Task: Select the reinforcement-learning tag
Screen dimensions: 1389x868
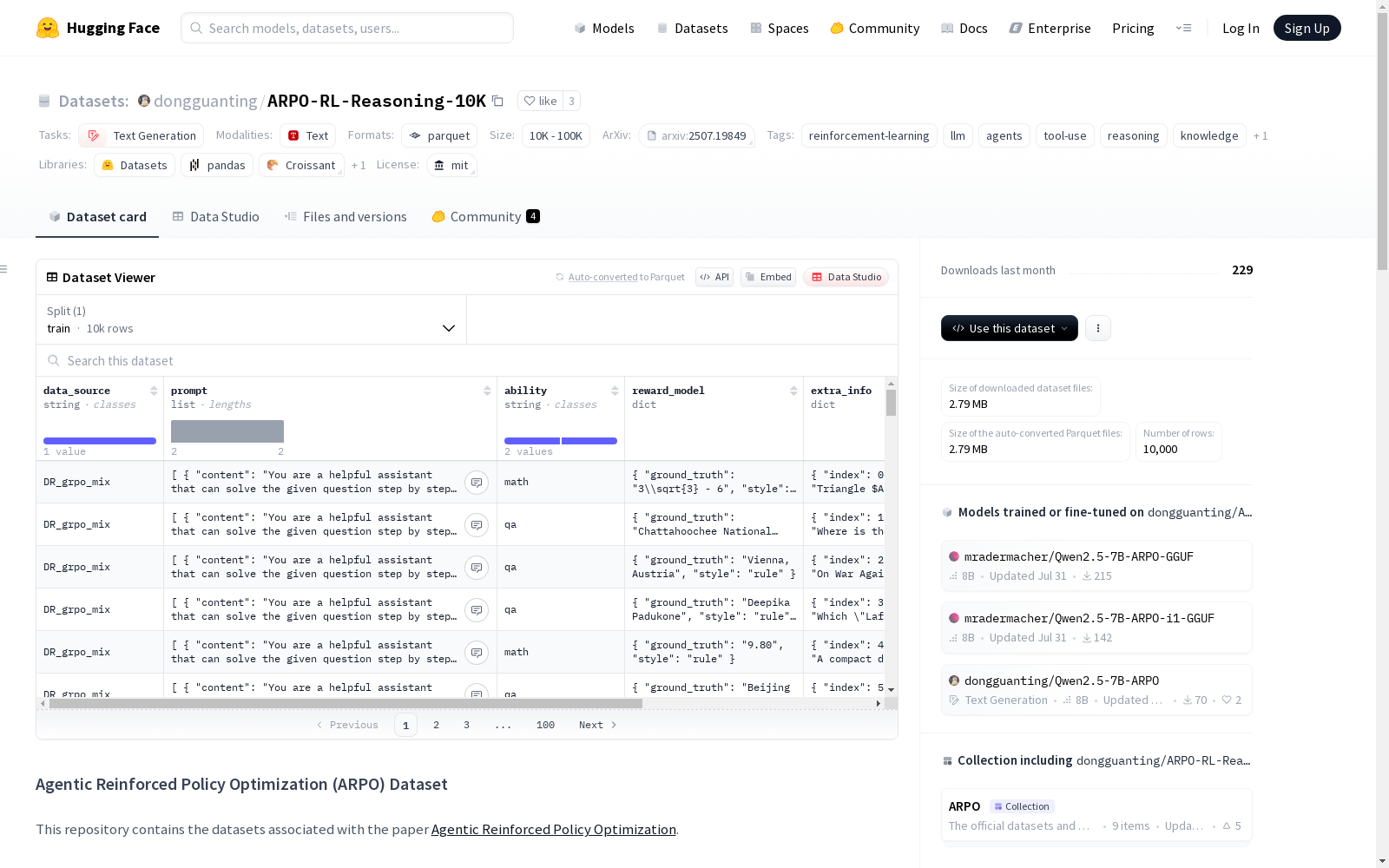Action: point(869,136)
